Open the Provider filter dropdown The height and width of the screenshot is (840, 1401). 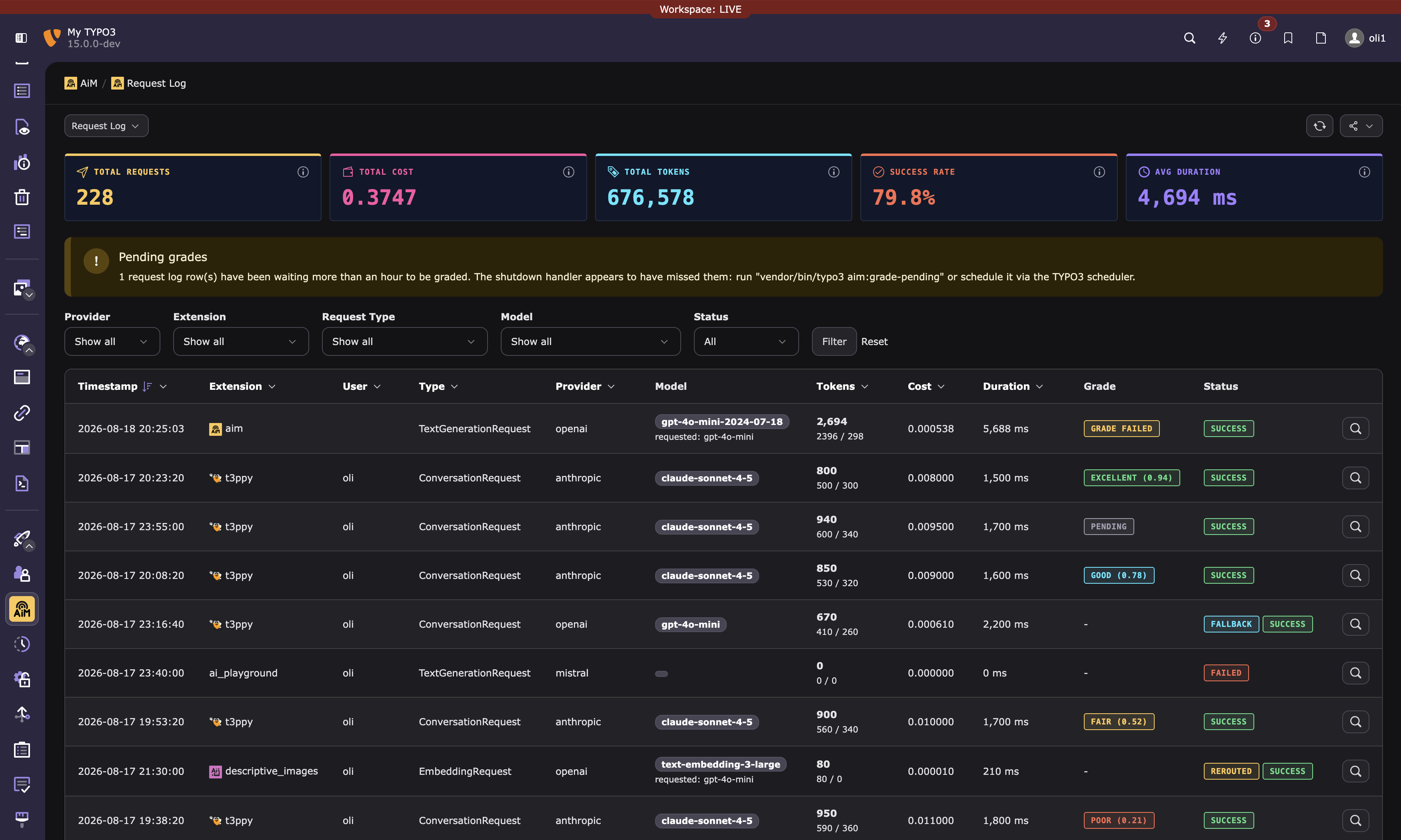(x=112, y=341)
